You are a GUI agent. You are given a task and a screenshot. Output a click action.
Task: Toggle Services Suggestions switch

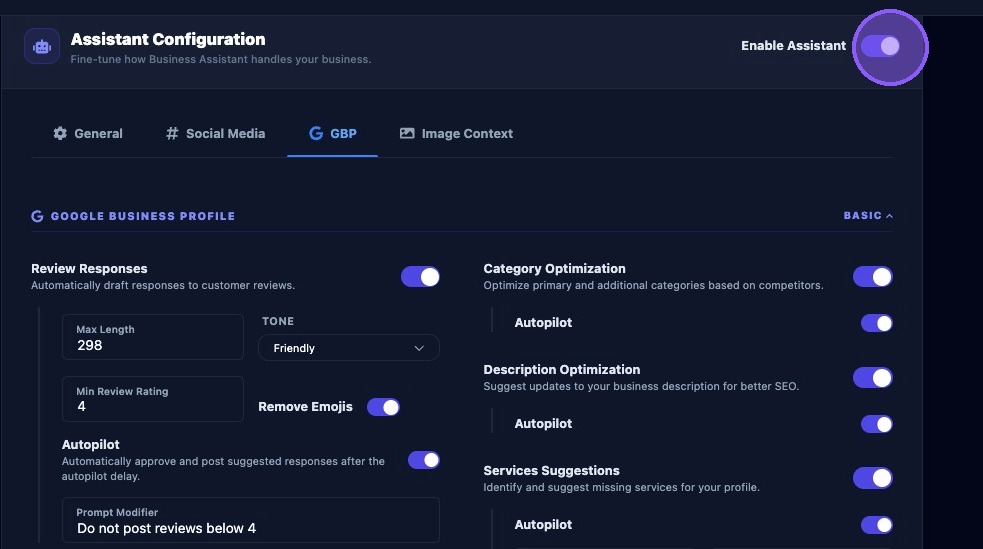tap(873, 478)
